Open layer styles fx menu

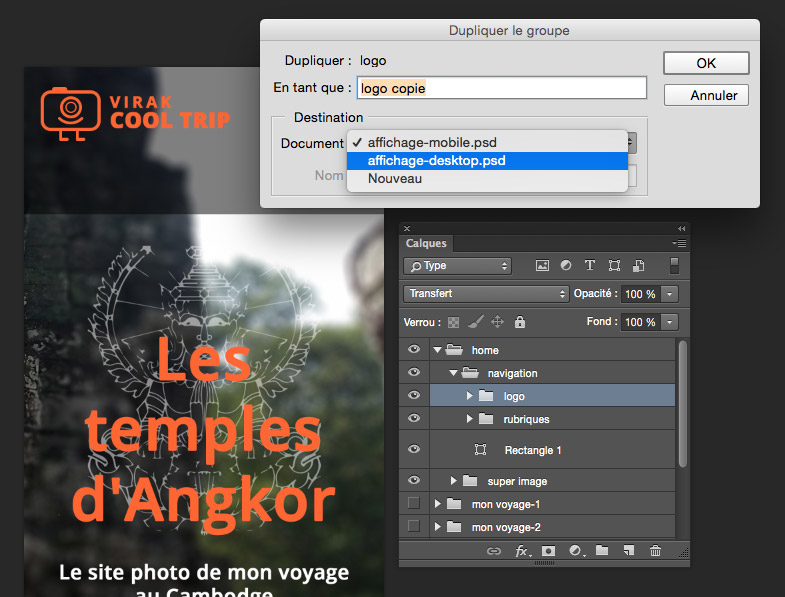click(x=523, y=551)
